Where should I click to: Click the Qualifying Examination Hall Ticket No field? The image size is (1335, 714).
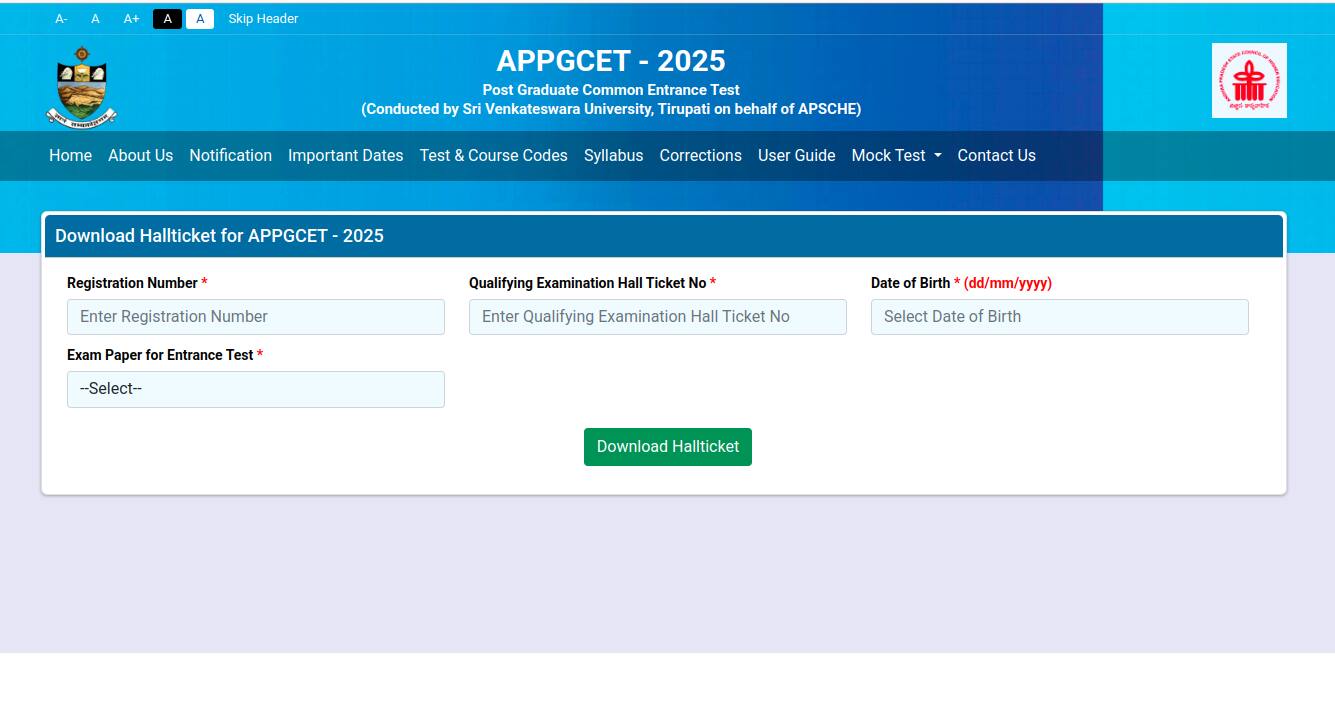tap(658, 317)
